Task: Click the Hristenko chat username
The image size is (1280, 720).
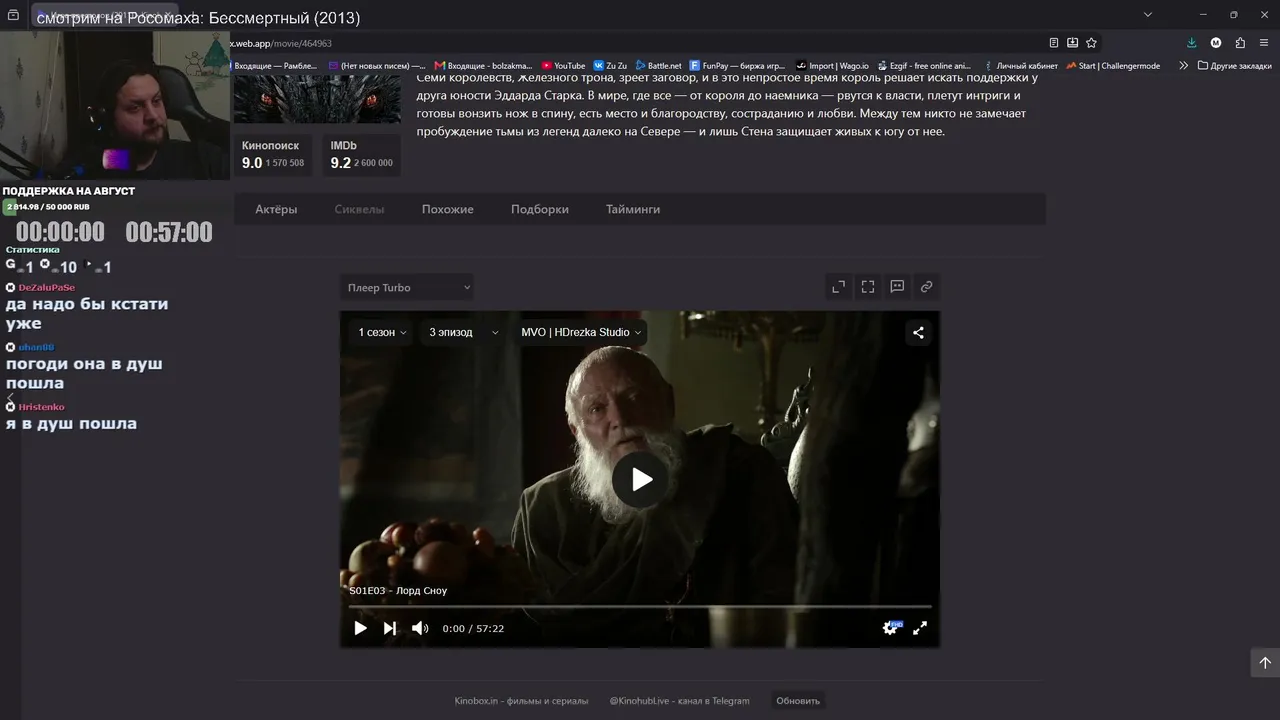Action: pos(41,407)
